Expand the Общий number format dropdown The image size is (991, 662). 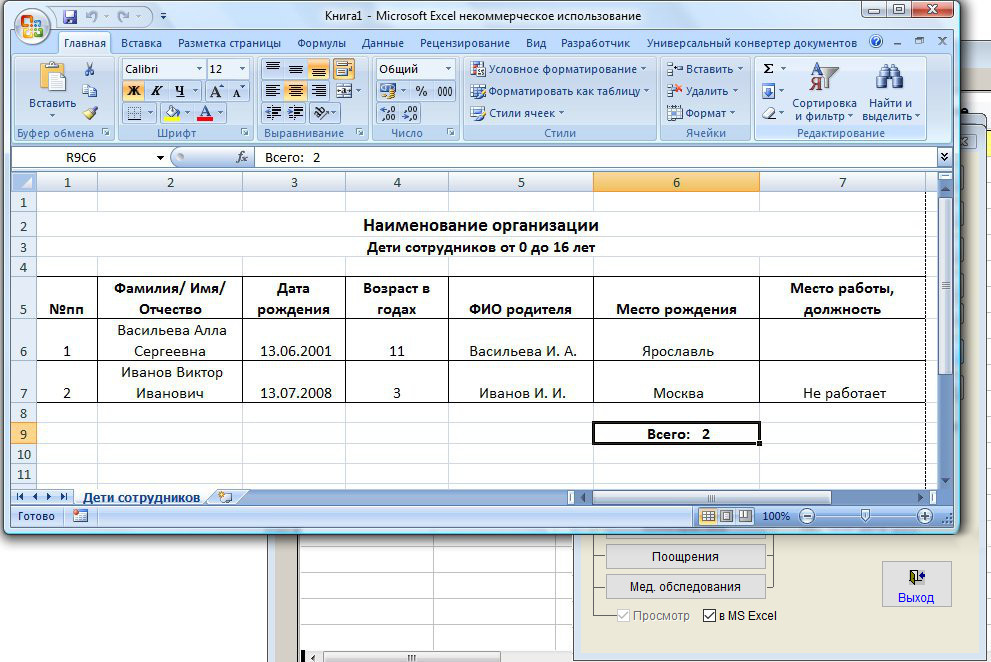pos(447,69)
